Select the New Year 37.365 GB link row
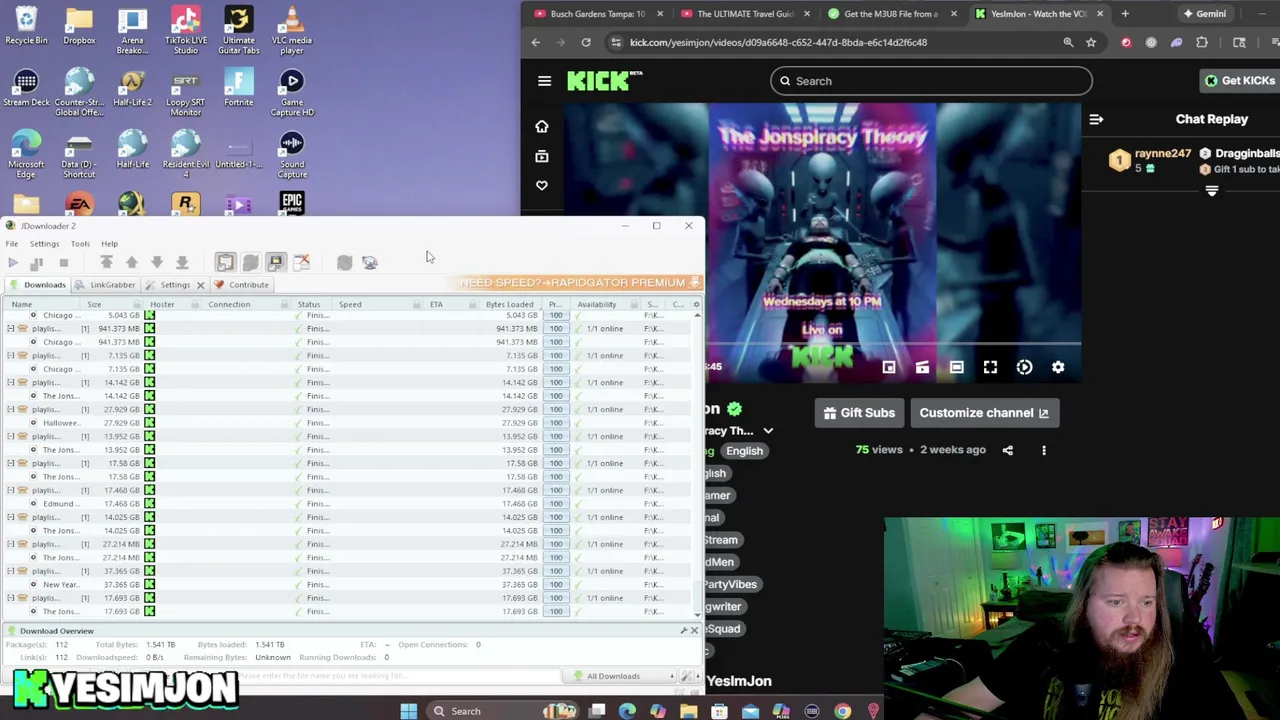Image resolution: width=1280 pixels, height=720 pixels. 345,584
